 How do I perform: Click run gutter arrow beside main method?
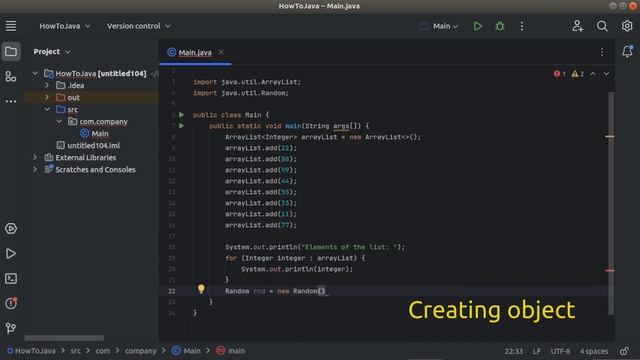(182, 126)
